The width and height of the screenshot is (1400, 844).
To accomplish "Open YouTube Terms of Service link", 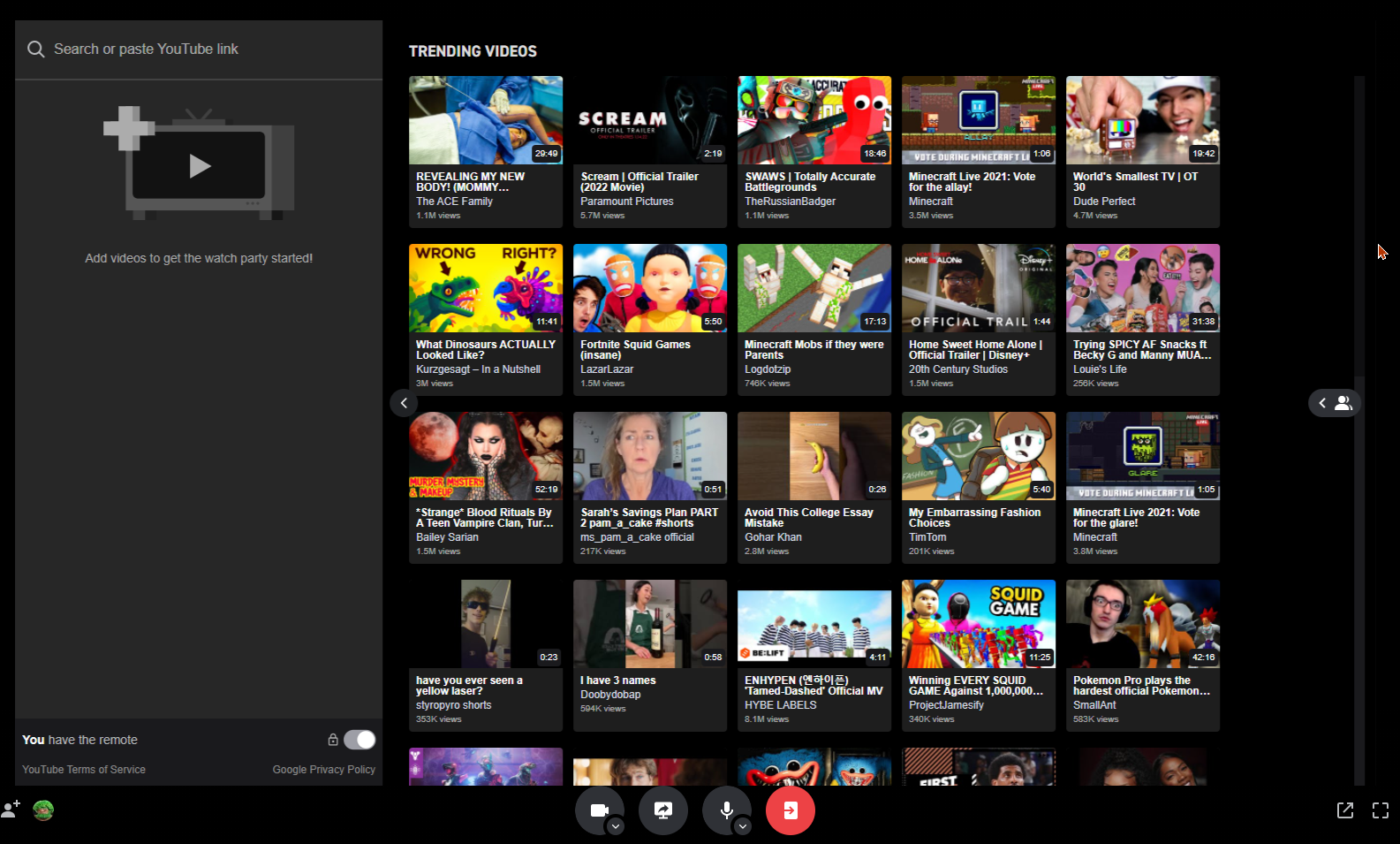I will [x=84, y=770].
